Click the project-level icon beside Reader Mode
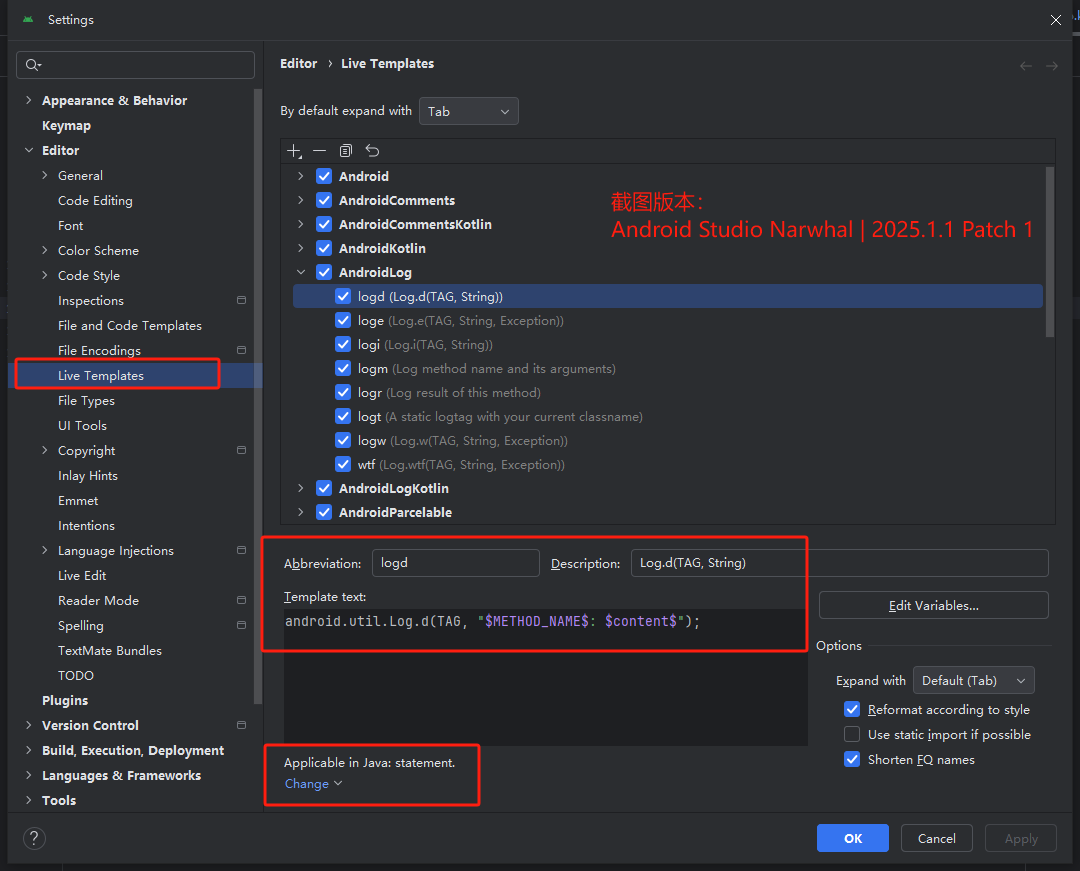Viewport: 1080px width, 871px height. 241,600
